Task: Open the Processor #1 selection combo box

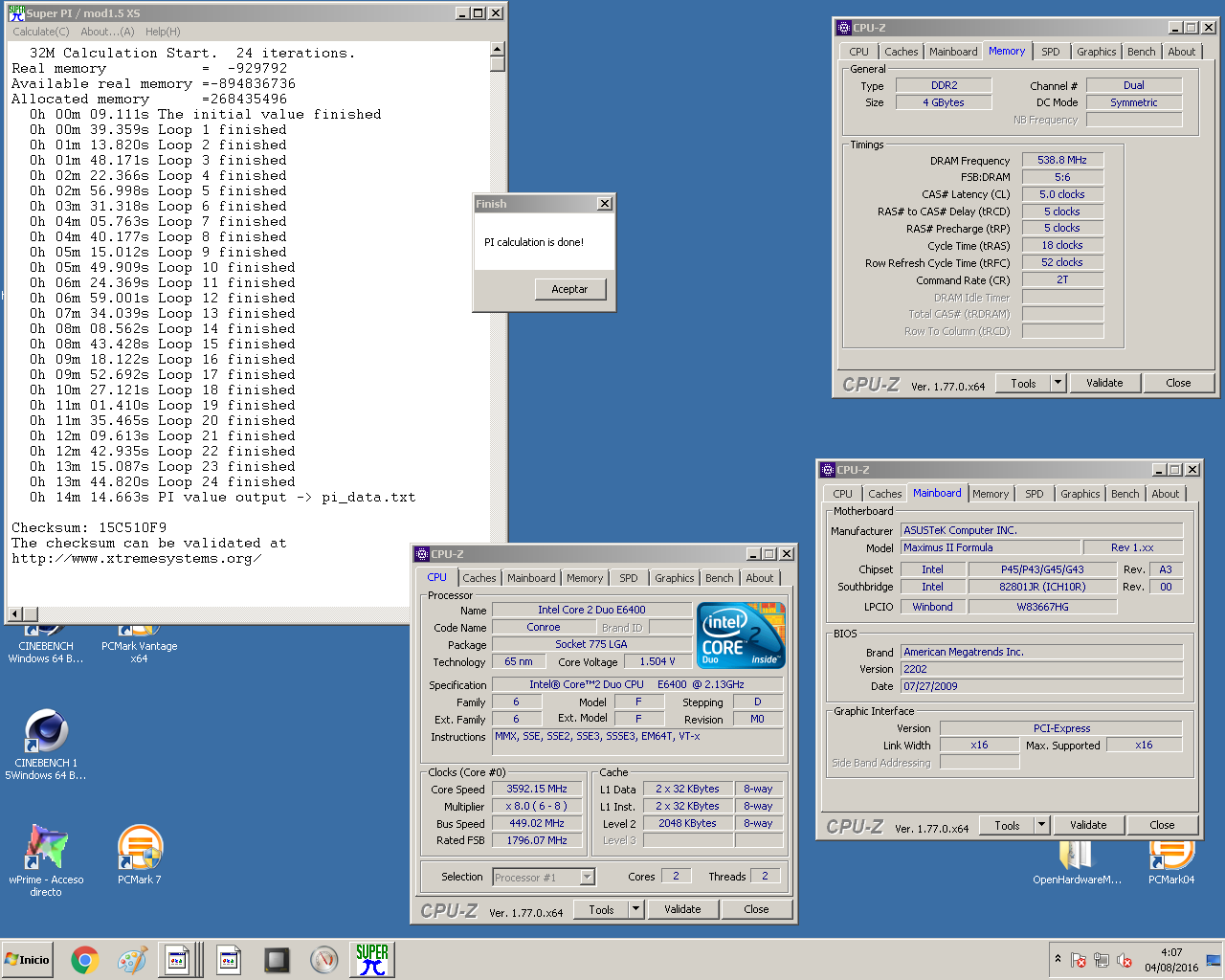Action: (544, 877)
